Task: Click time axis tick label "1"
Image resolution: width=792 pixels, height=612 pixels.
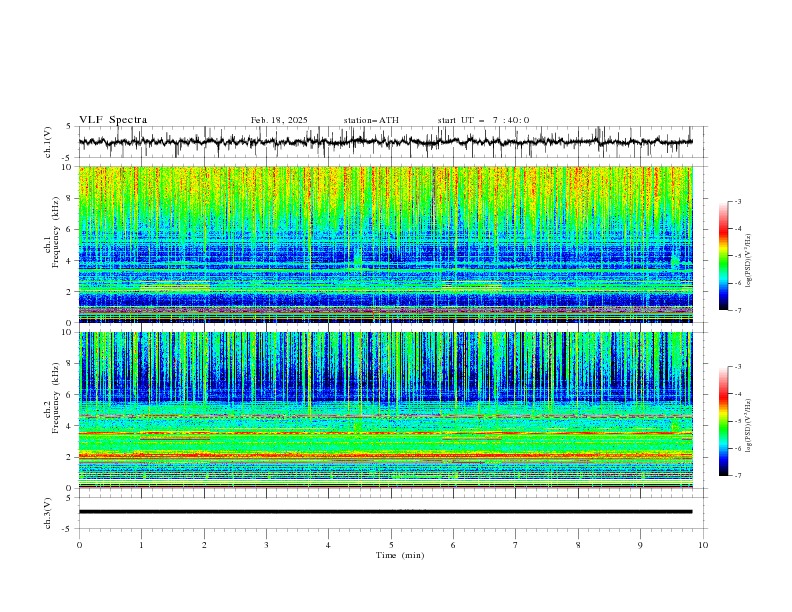Action: 141,545
